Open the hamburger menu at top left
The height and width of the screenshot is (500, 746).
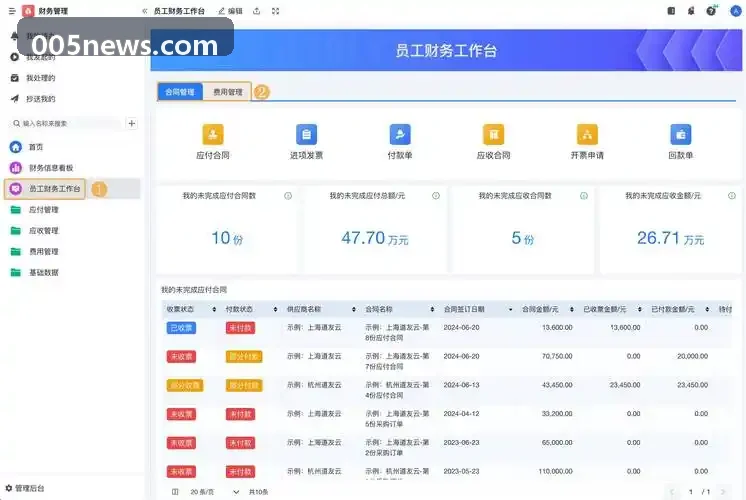[12, 11]
